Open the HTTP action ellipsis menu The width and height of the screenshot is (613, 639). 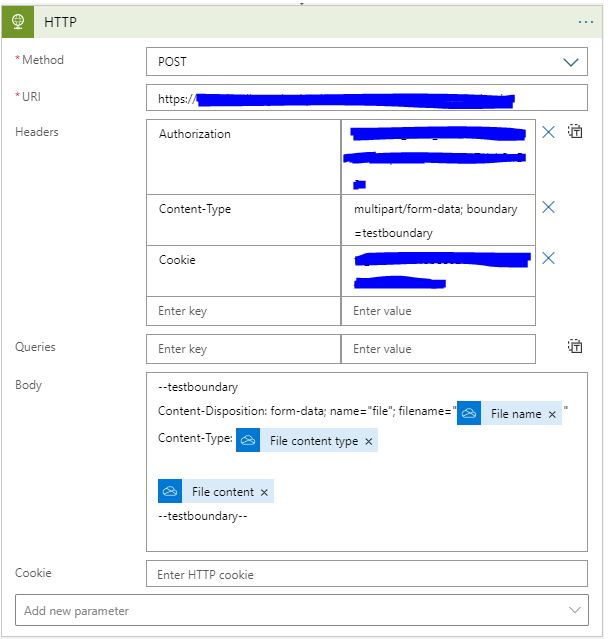tap(586, 21)
